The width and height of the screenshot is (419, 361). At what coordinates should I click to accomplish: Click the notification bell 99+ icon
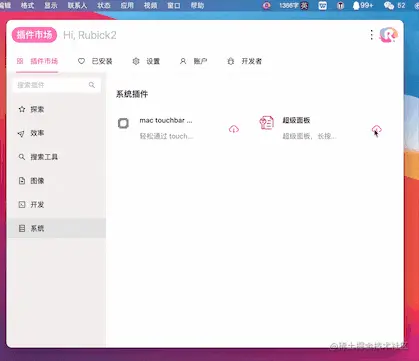[363, 5]
